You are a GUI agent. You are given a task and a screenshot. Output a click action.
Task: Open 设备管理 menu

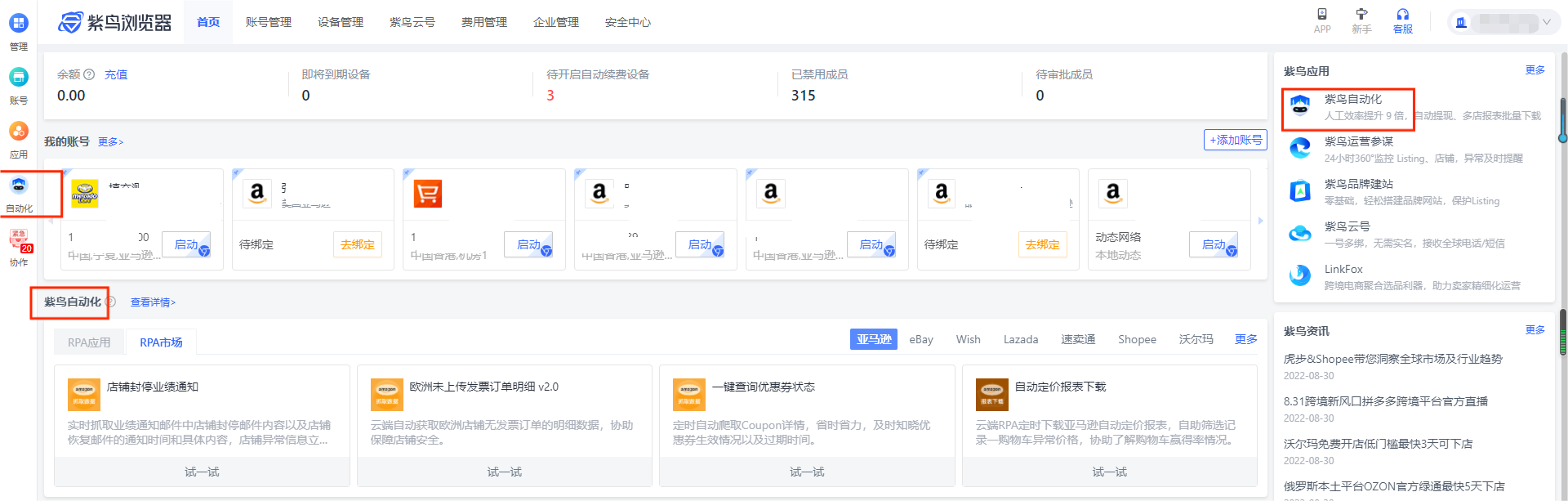coord(341,22)
